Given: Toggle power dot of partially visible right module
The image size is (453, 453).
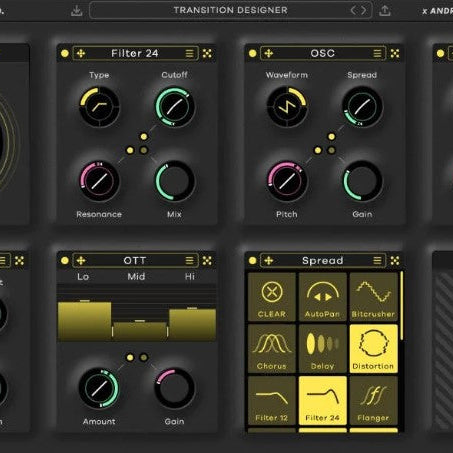Looking at the screenshot, I should click(x=440, y=53).
